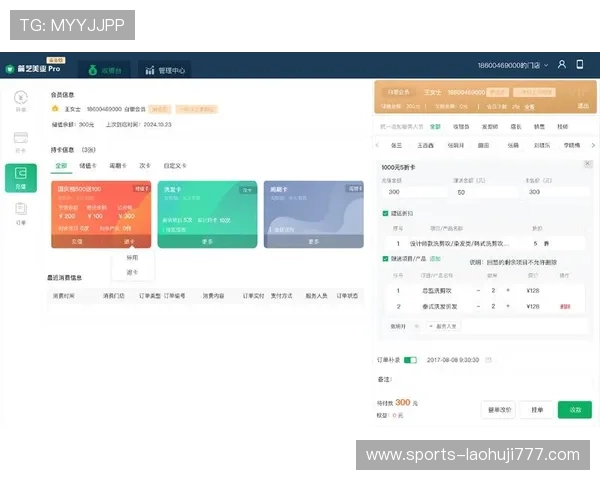
Task: Decrease quantity for gift item row 2
Action: (478, 306)
